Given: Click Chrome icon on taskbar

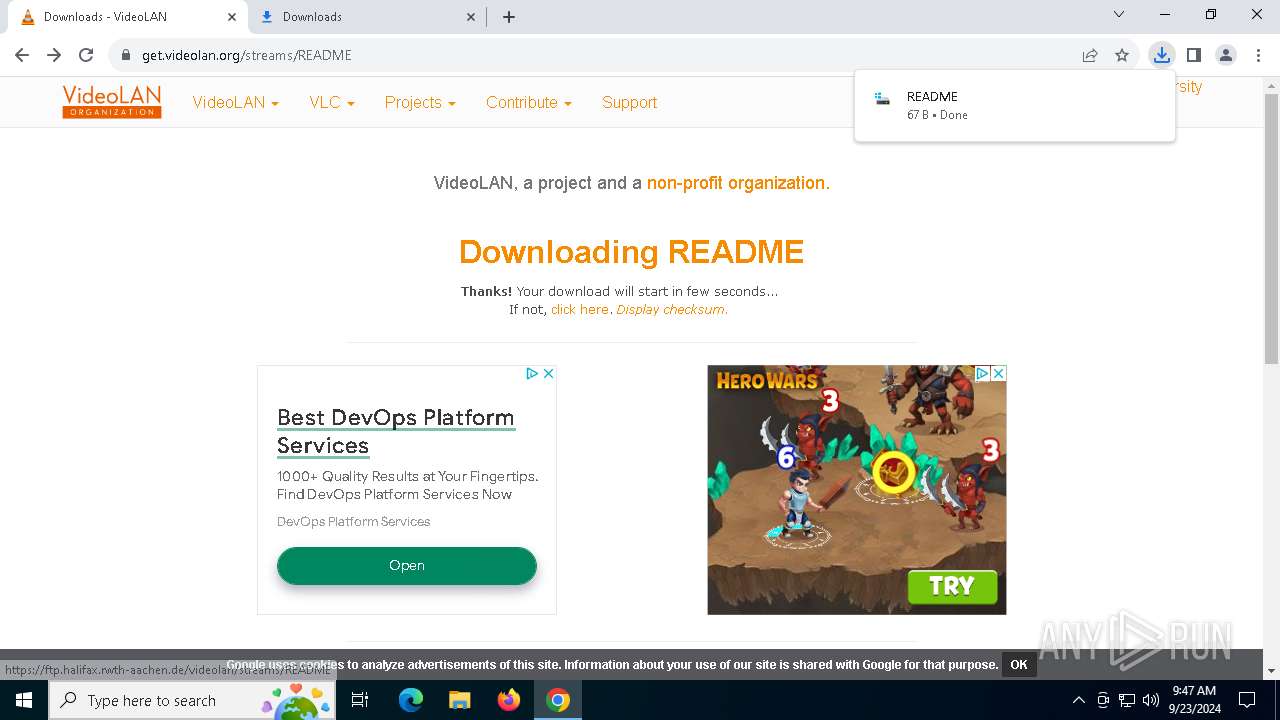Looking at the screenshot, I should point(558,700).
